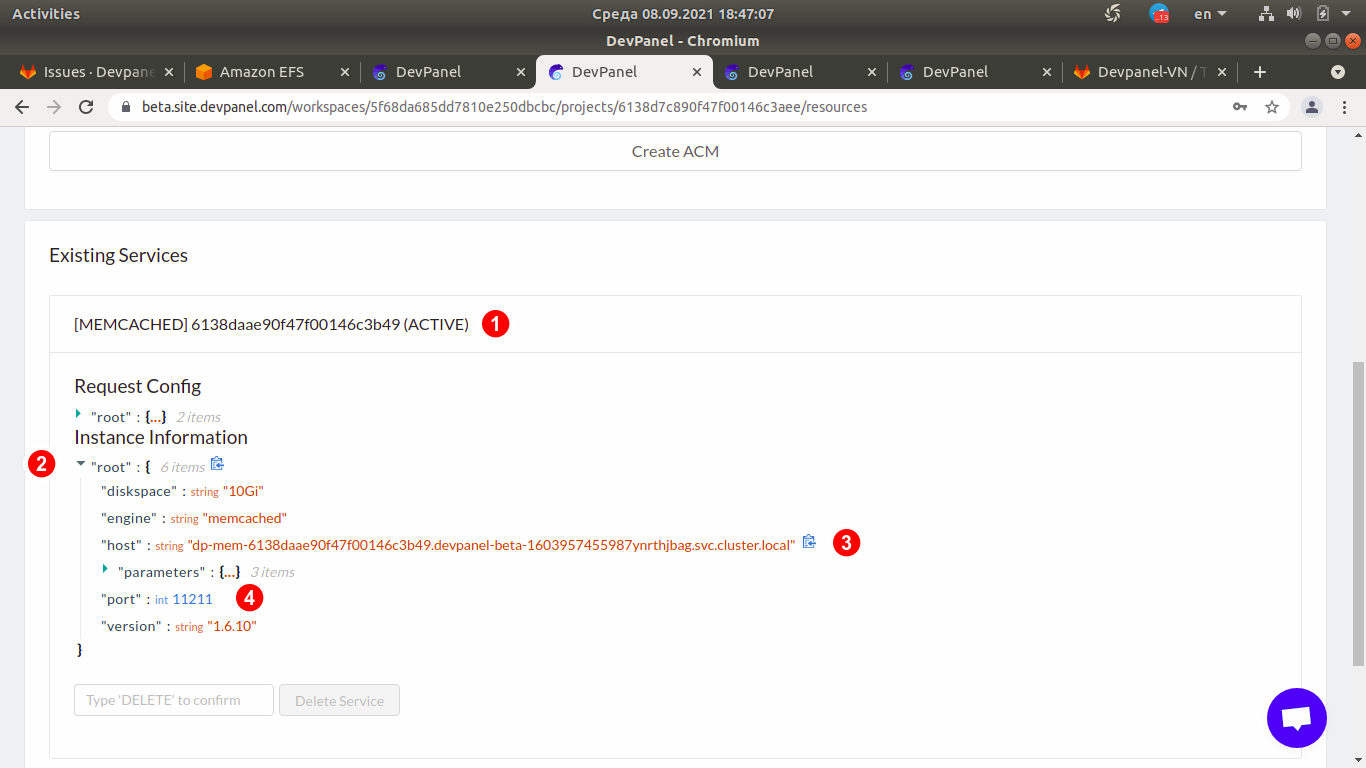Open the en language dropdown
Screen dimensions: 1366x768
1207,13
